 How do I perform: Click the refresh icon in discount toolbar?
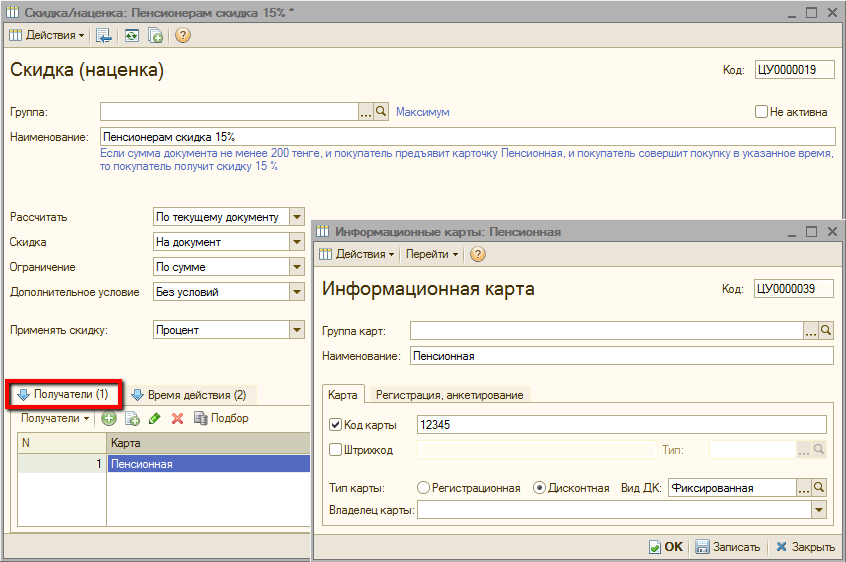click(131, 35)
